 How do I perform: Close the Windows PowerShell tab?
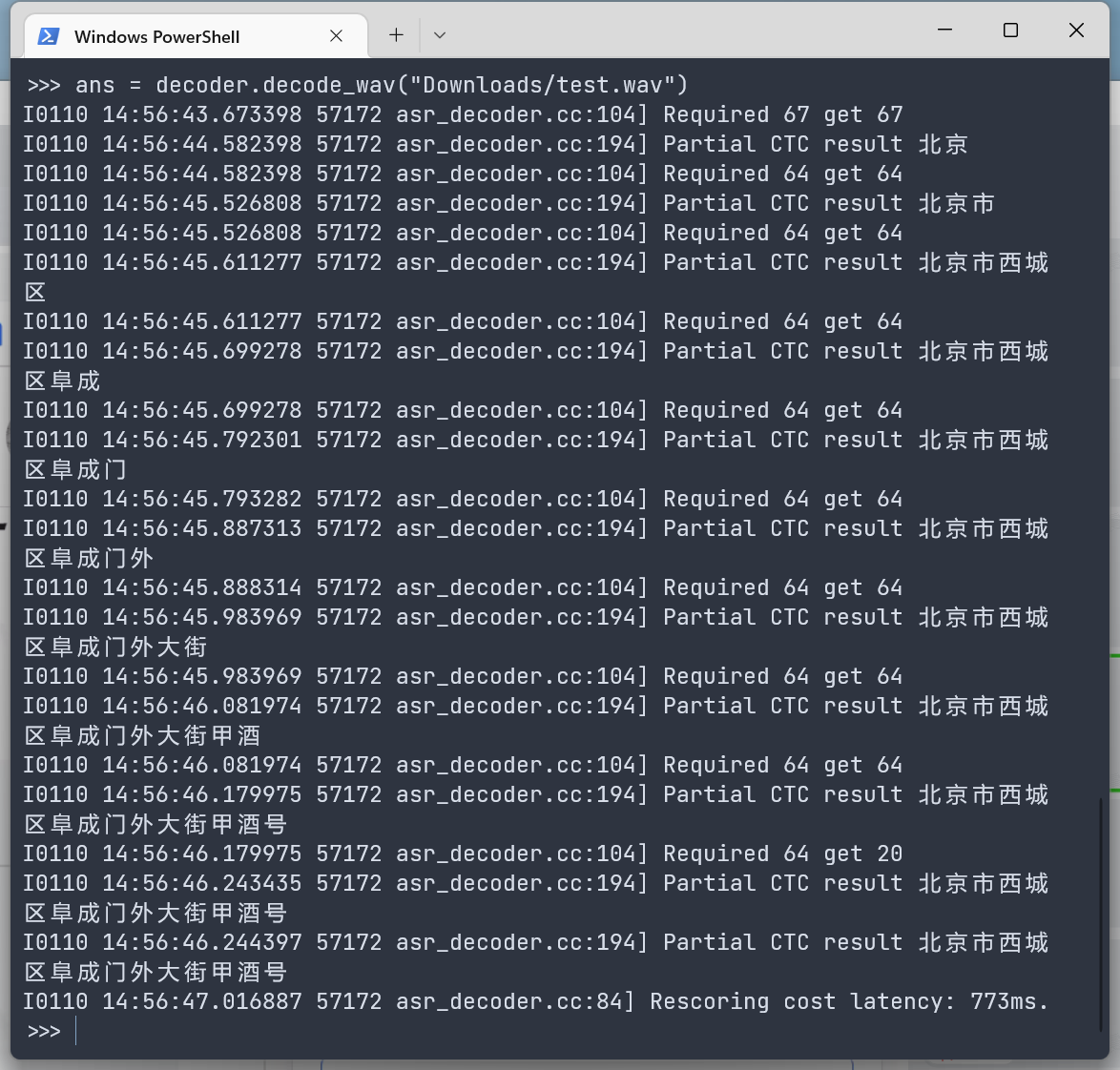[336, 34]
